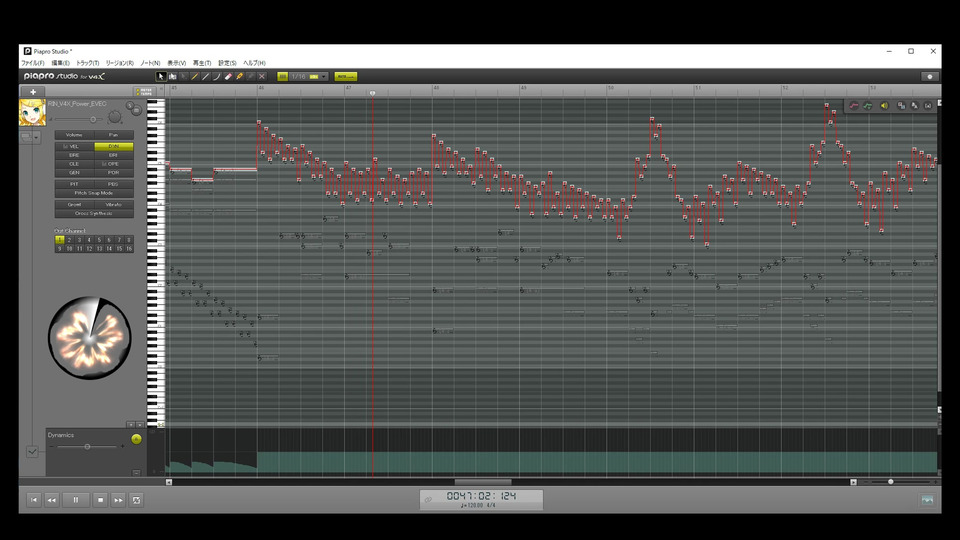Adjust the Dynamics slider
The height and width of the screenshot is (540, 960).
click(87, 447)
